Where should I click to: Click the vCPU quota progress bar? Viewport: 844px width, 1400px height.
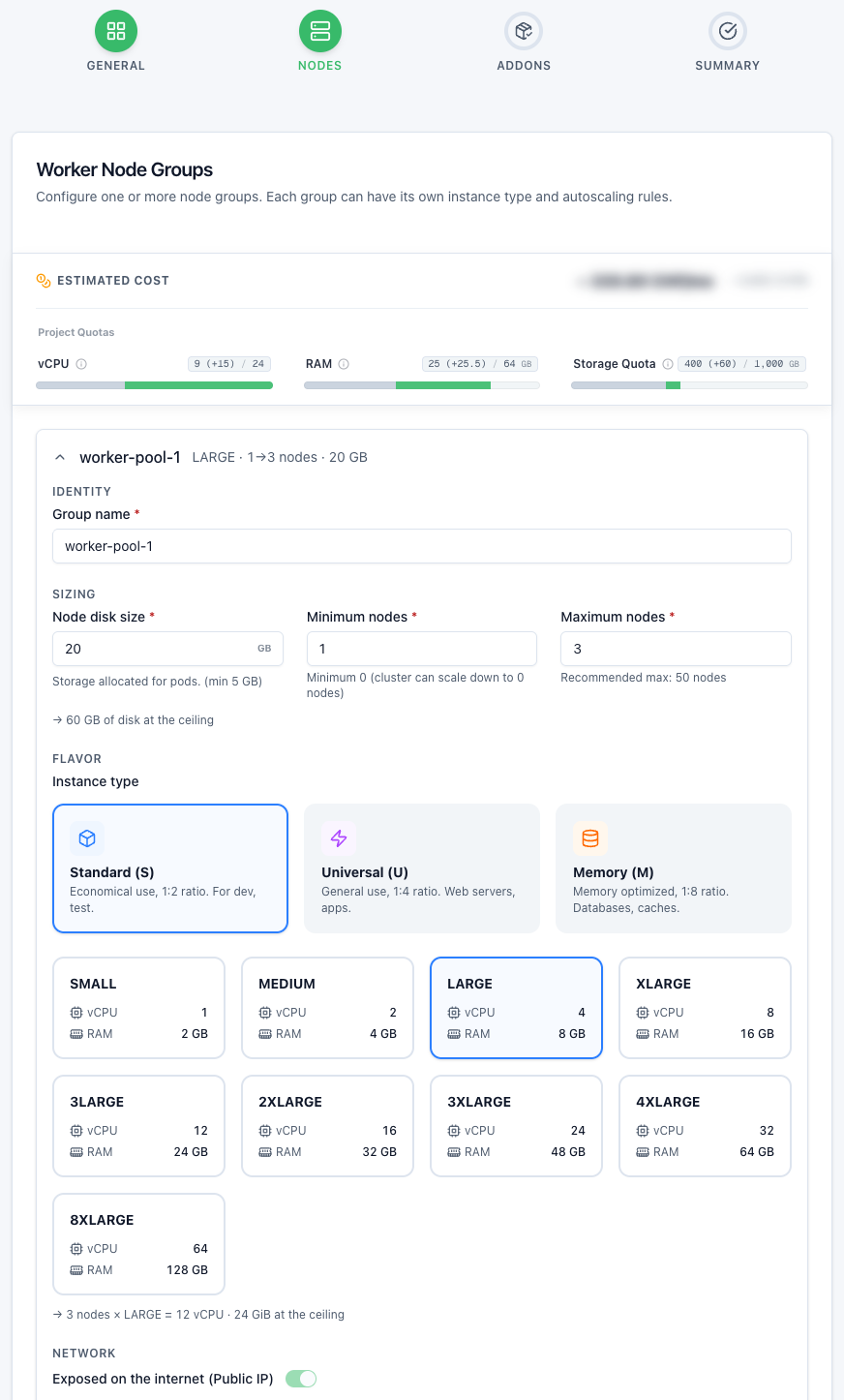(154, 385)
